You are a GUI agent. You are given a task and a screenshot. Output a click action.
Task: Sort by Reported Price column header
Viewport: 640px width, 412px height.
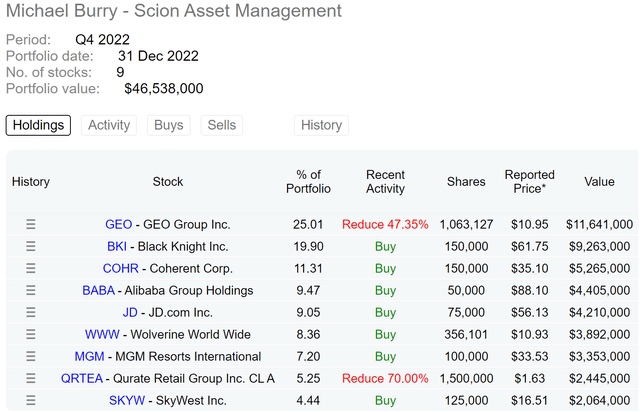[x=529, y=182]
